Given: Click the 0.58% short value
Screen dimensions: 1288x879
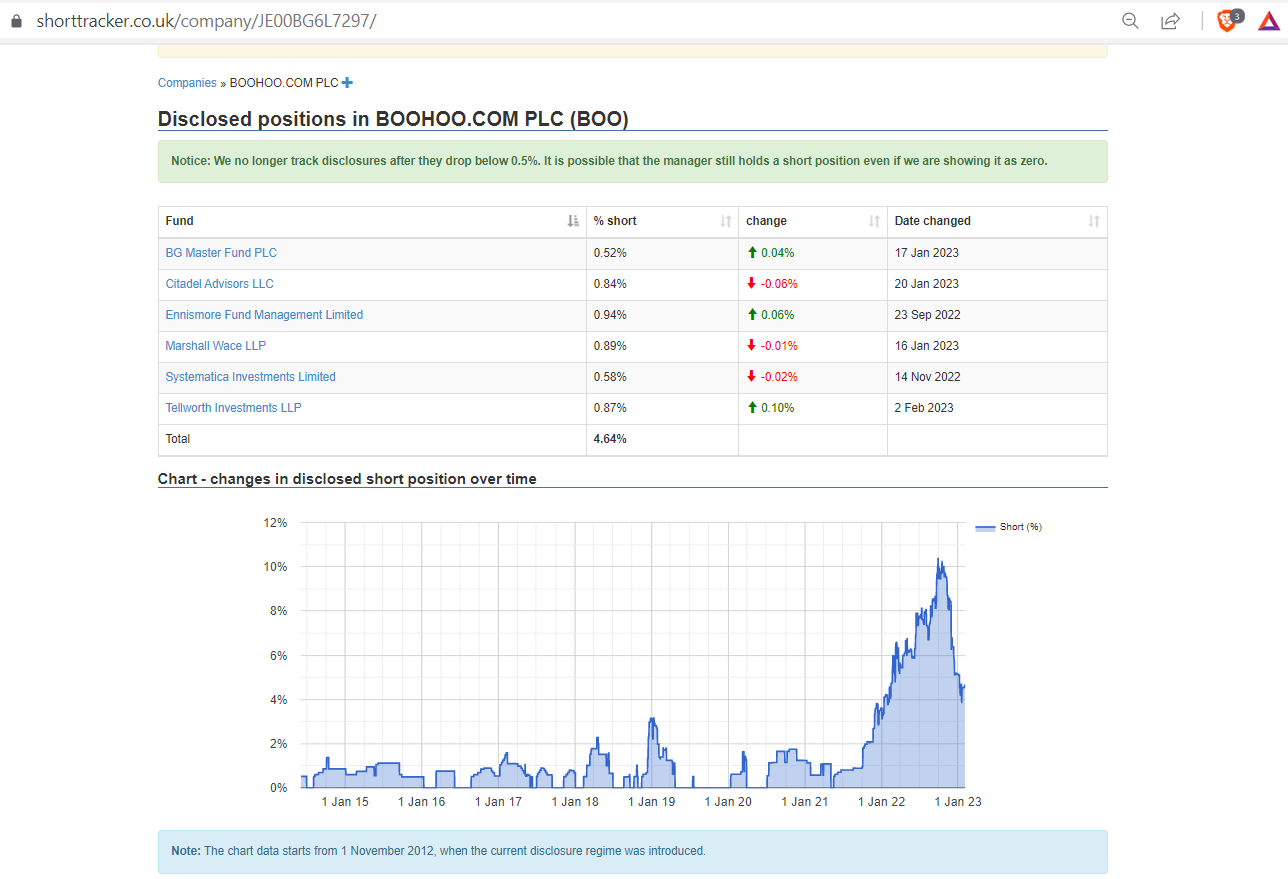Looking at the screenshot, I should 610,377.
